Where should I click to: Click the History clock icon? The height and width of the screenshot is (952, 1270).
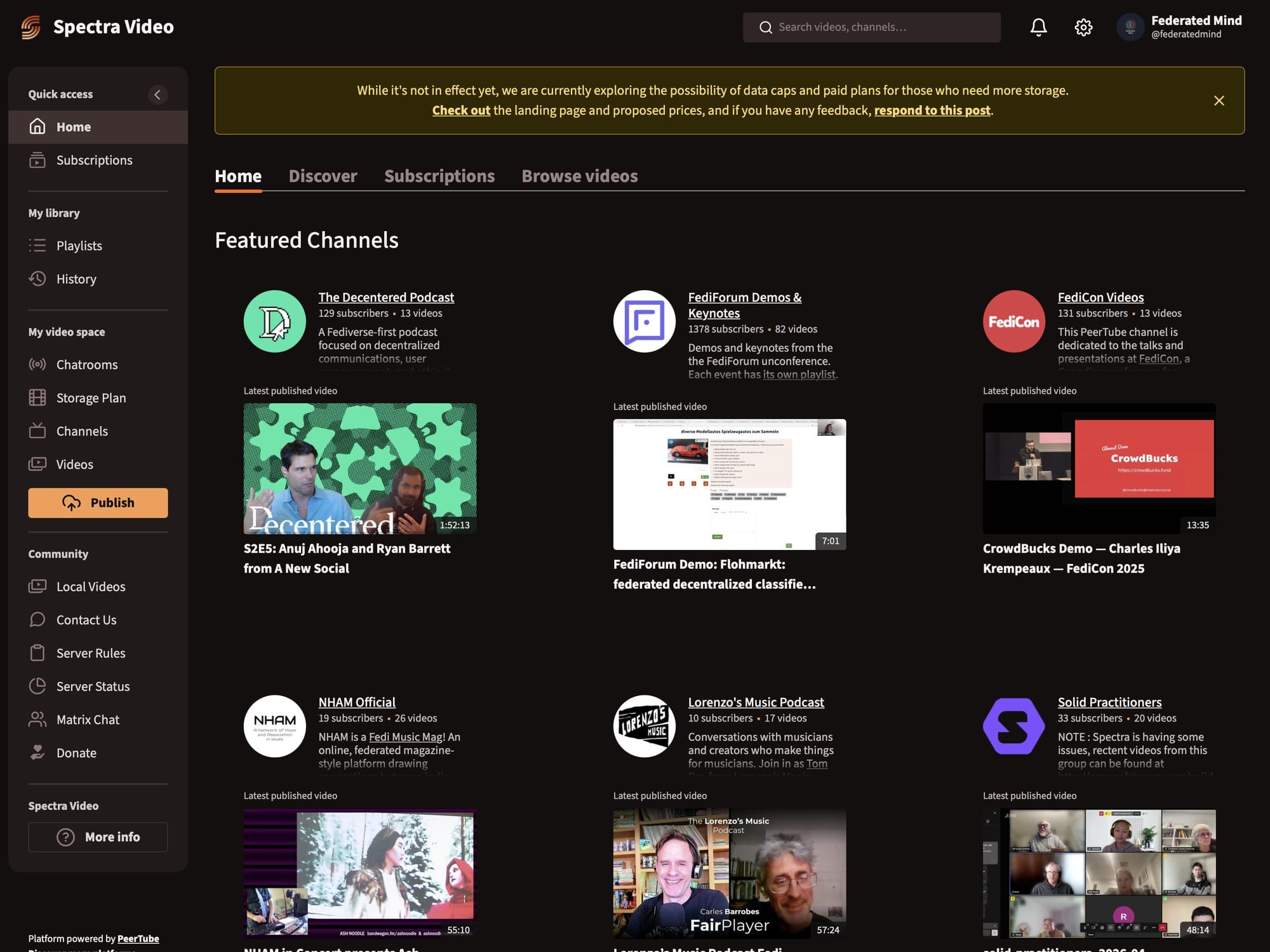(37, 279)
